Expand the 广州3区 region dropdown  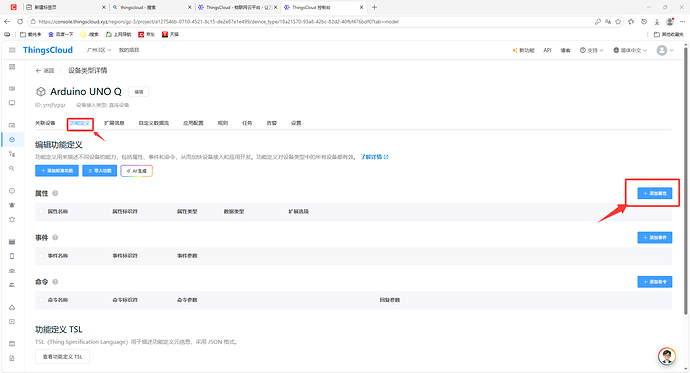pyautogui.click(x=99, y=50)
